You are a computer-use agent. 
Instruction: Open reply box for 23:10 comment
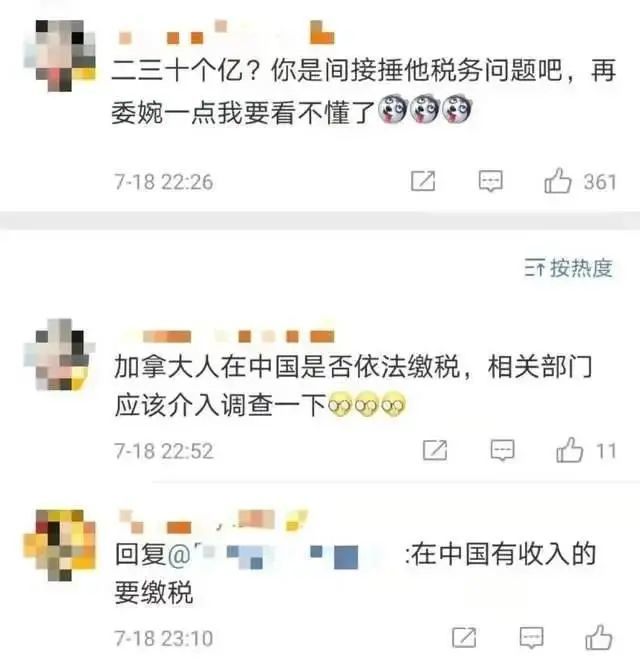[532, 637]
